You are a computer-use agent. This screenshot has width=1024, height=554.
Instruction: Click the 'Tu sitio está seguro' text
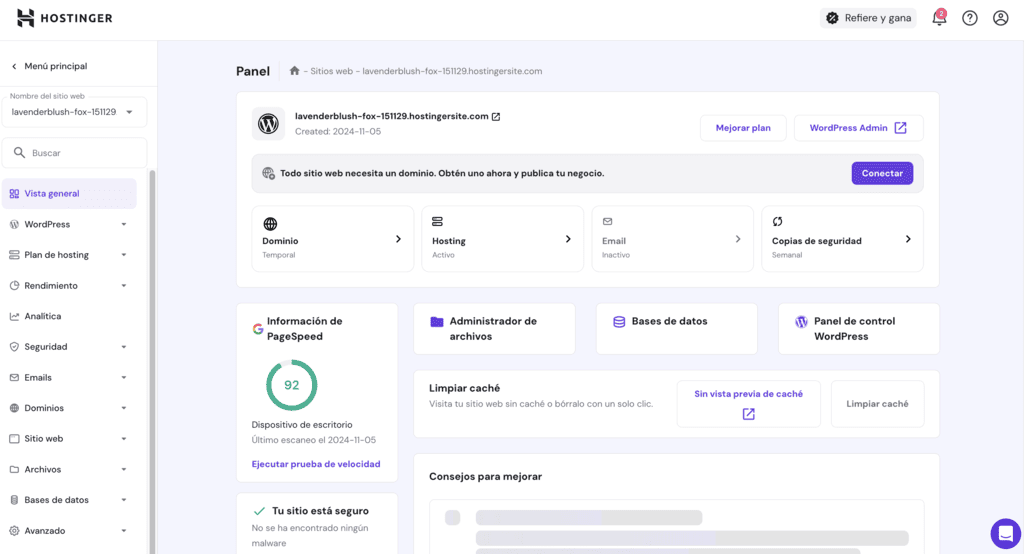[320, 511]
